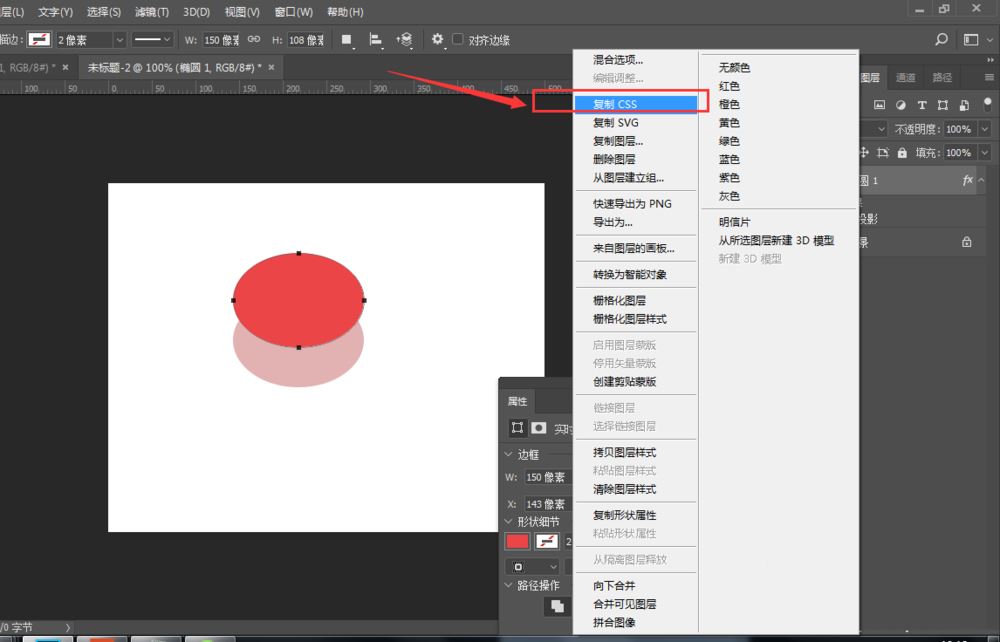Click the background layer lock icon
This screenshot has height=642, width=1000.
pyautogui.click(x=967, y=242)
